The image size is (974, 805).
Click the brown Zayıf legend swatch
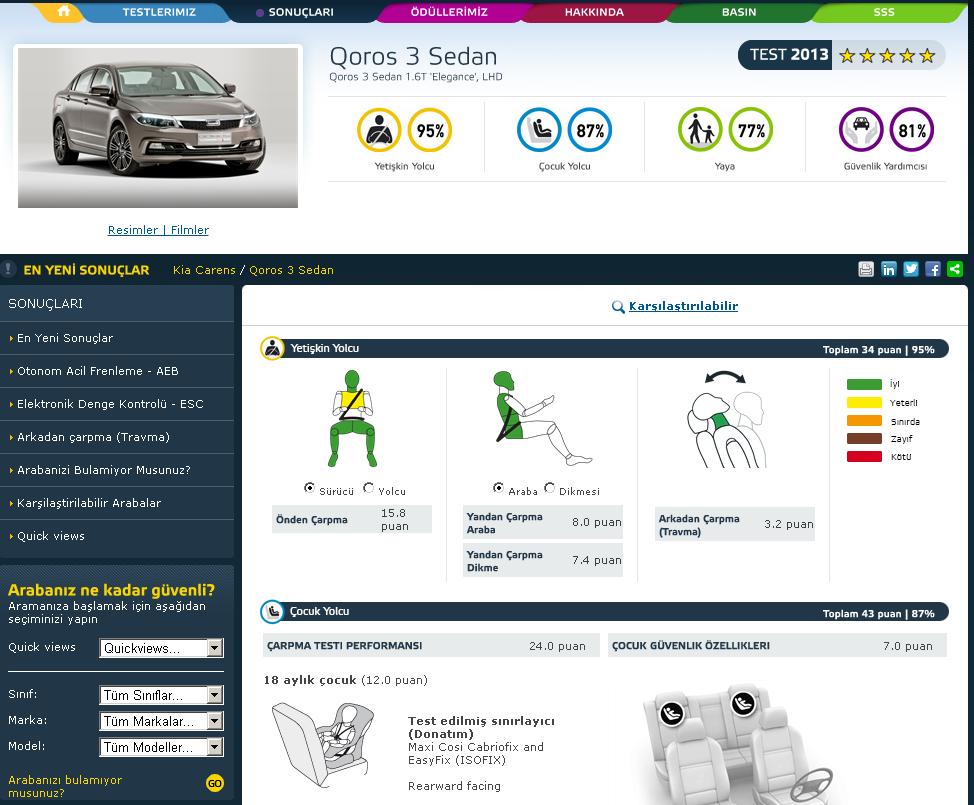coord(864,439)
